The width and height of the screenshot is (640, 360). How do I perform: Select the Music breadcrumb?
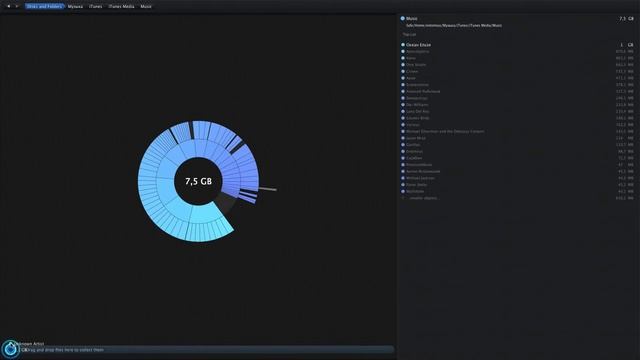pos(146,7)
